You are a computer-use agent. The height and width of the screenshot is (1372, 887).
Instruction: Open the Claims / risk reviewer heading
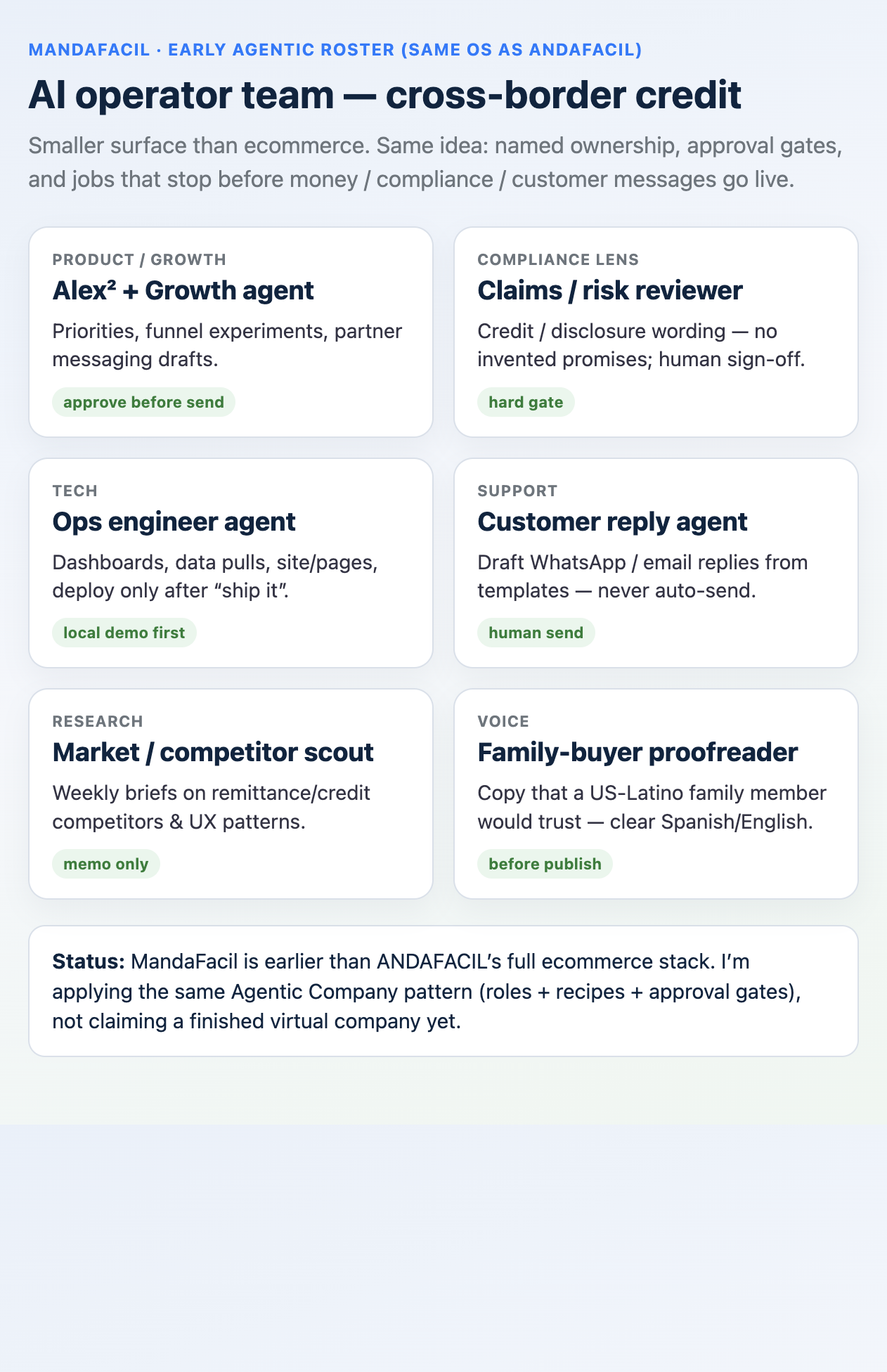tap(609, 290)
